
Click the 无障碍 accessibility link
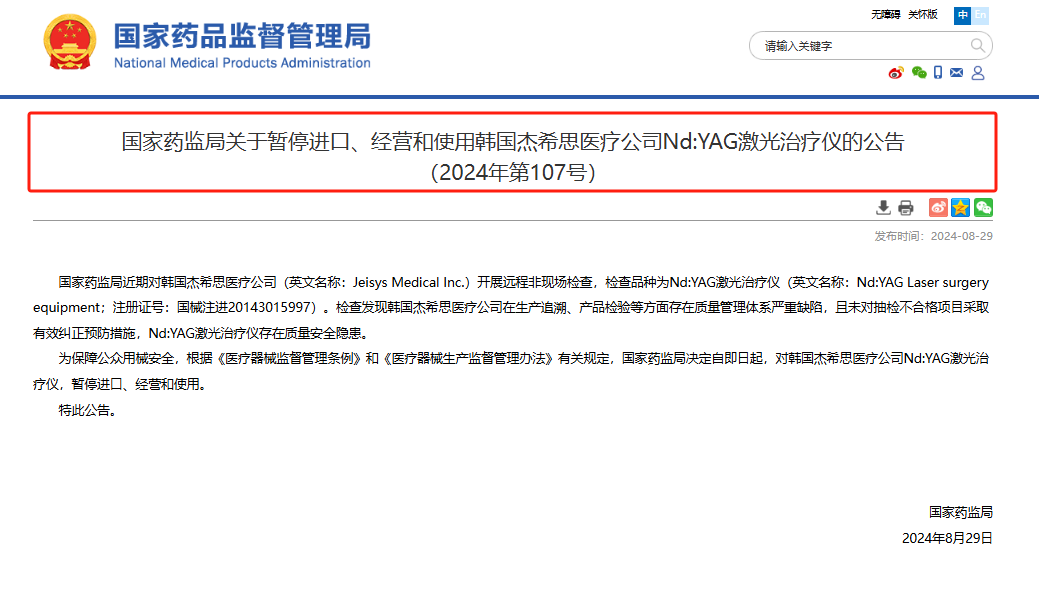coord(885,15)
